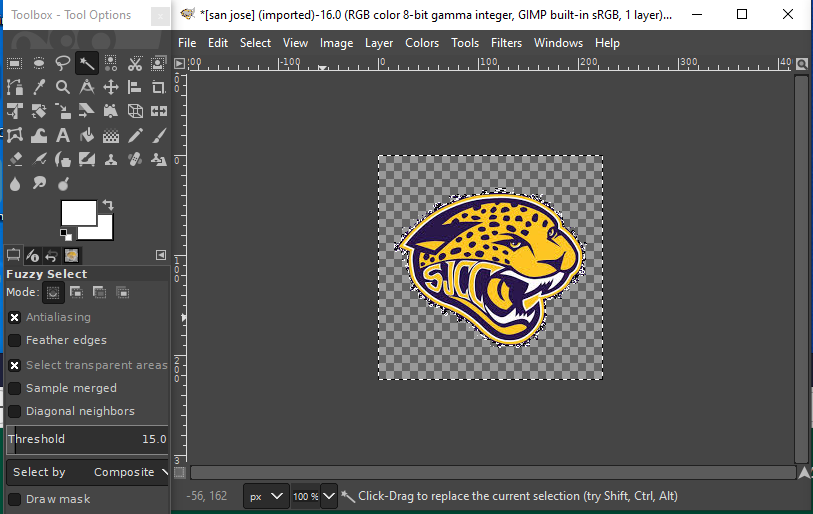Select the Scale tool
813x514 pixels.
(63, 111)
